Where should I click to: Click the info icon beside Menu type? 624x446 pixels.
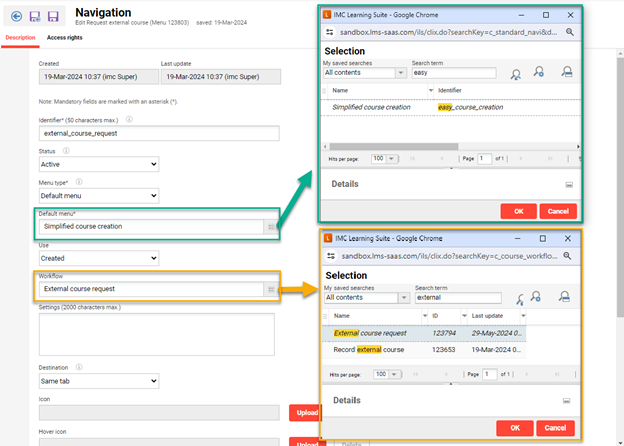click(78, 182)
